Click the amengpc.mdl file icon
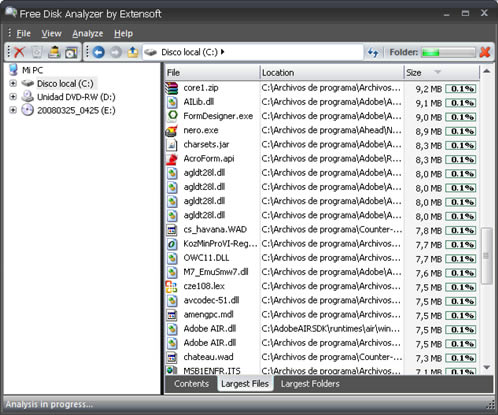The image size is (498, 415). (172, 315)
